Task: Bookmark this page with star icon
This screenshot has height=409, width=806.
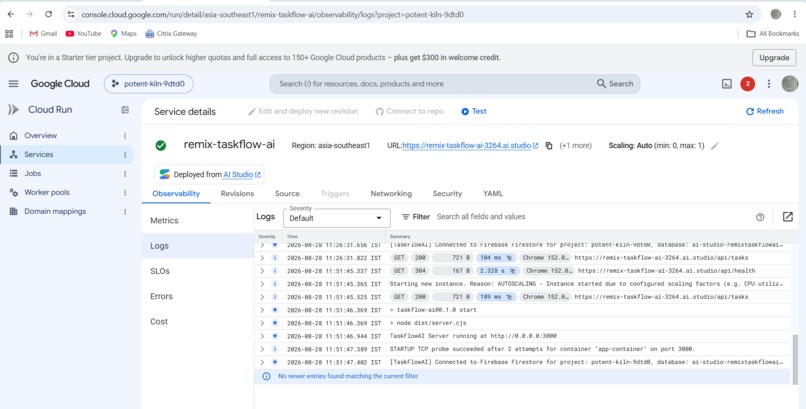Action: [749, 14]
